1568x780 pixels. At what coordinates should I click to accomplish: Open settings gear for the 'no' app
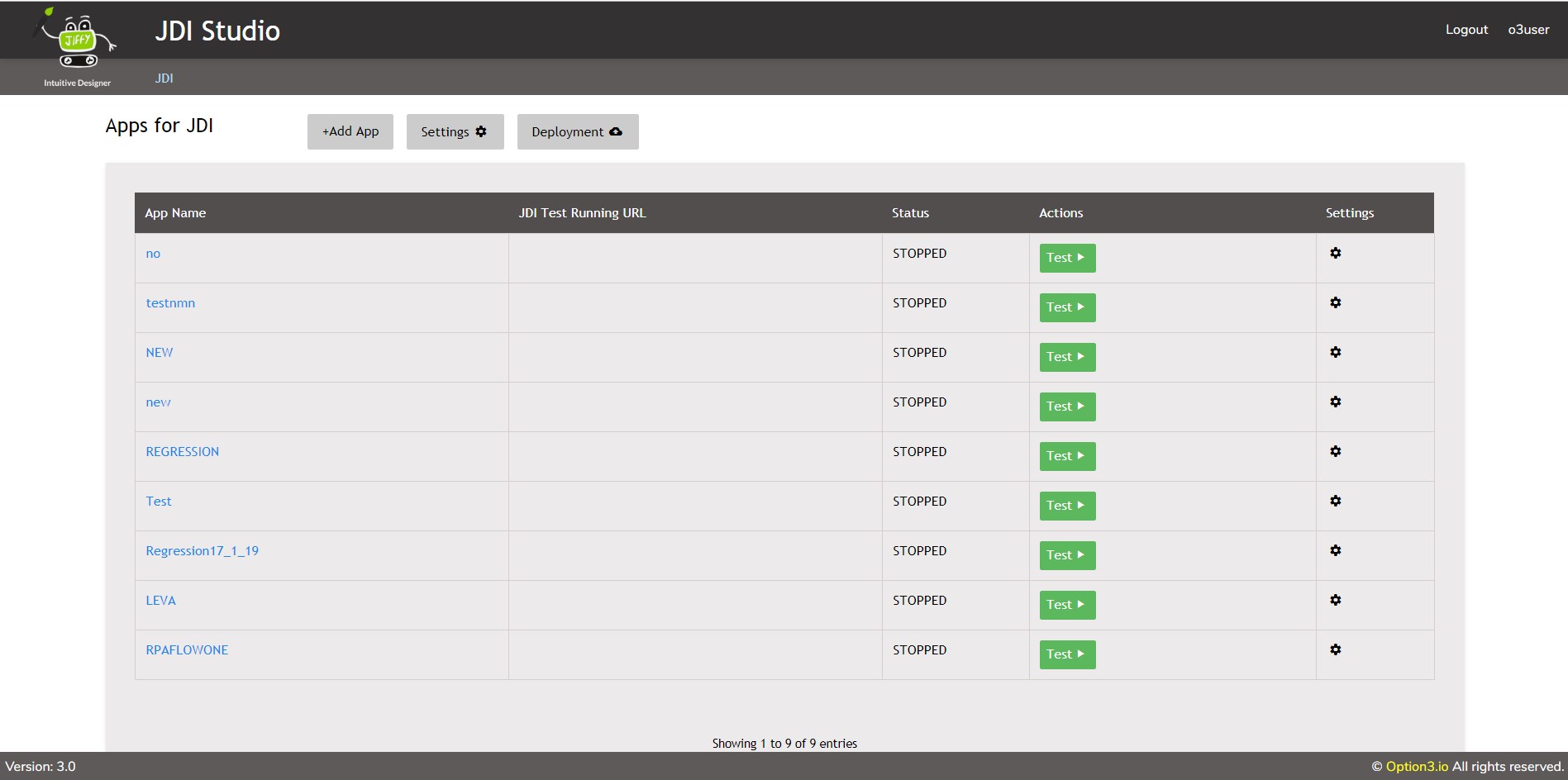pyautogui.click(x=1335, y=253)
